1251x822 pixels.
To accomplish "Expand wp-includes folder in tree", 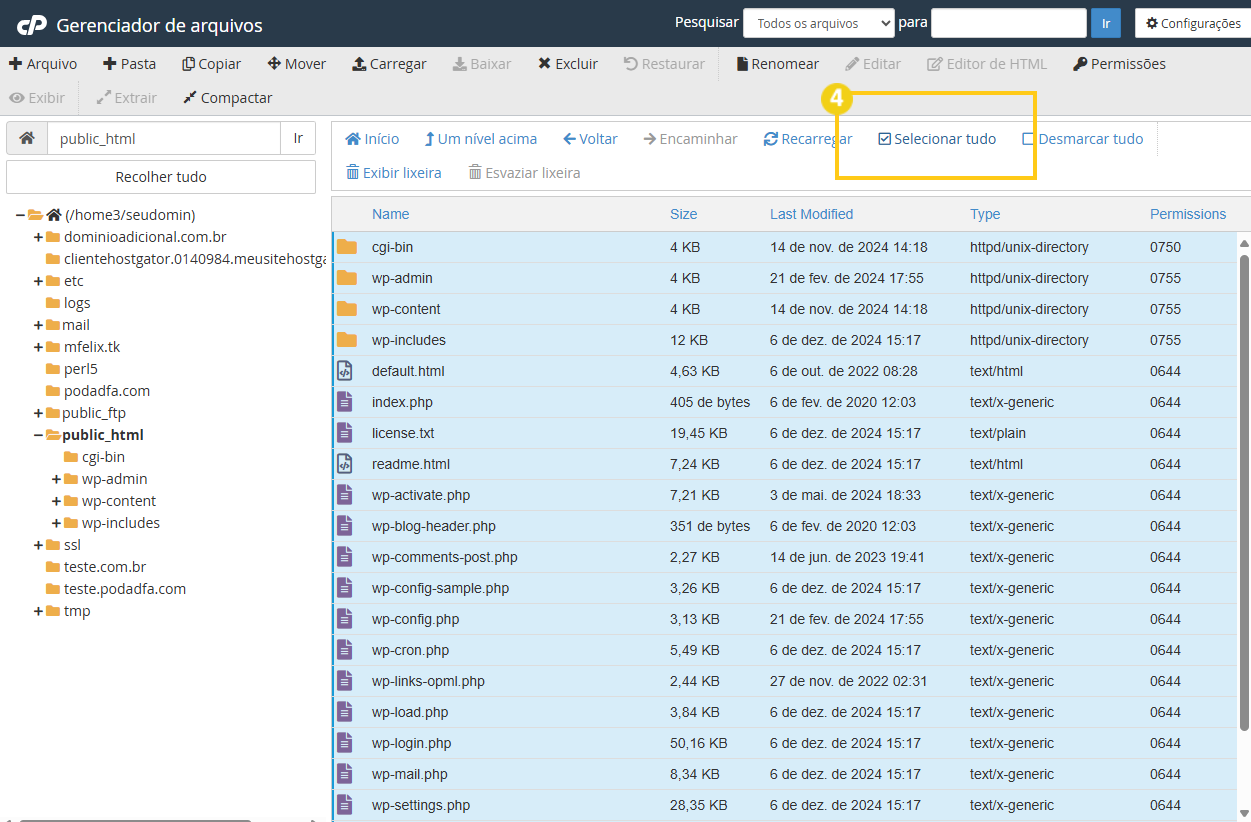I will pyautogui.click(x=56, y=523).
